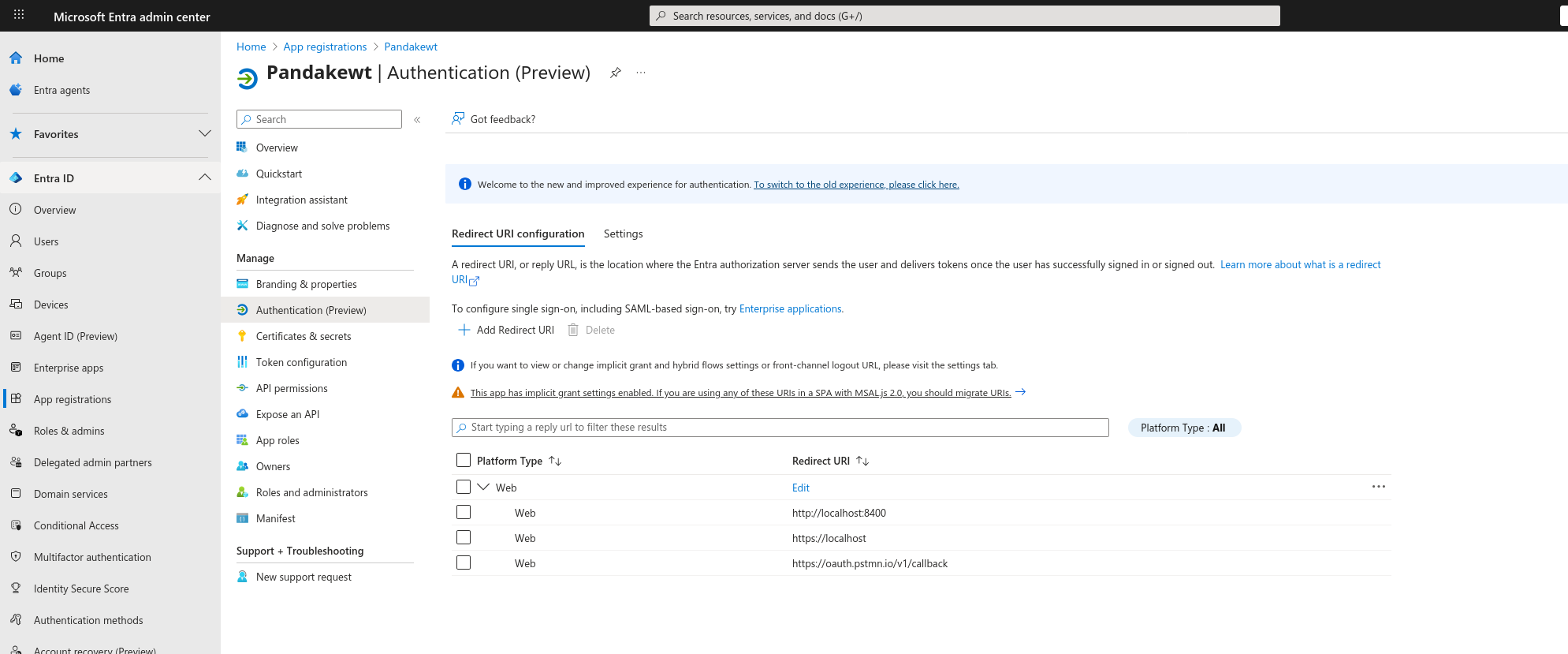1568x654 pixels.
Task: Collapse the Web platform group chevron
Action: tap(483, 487)
